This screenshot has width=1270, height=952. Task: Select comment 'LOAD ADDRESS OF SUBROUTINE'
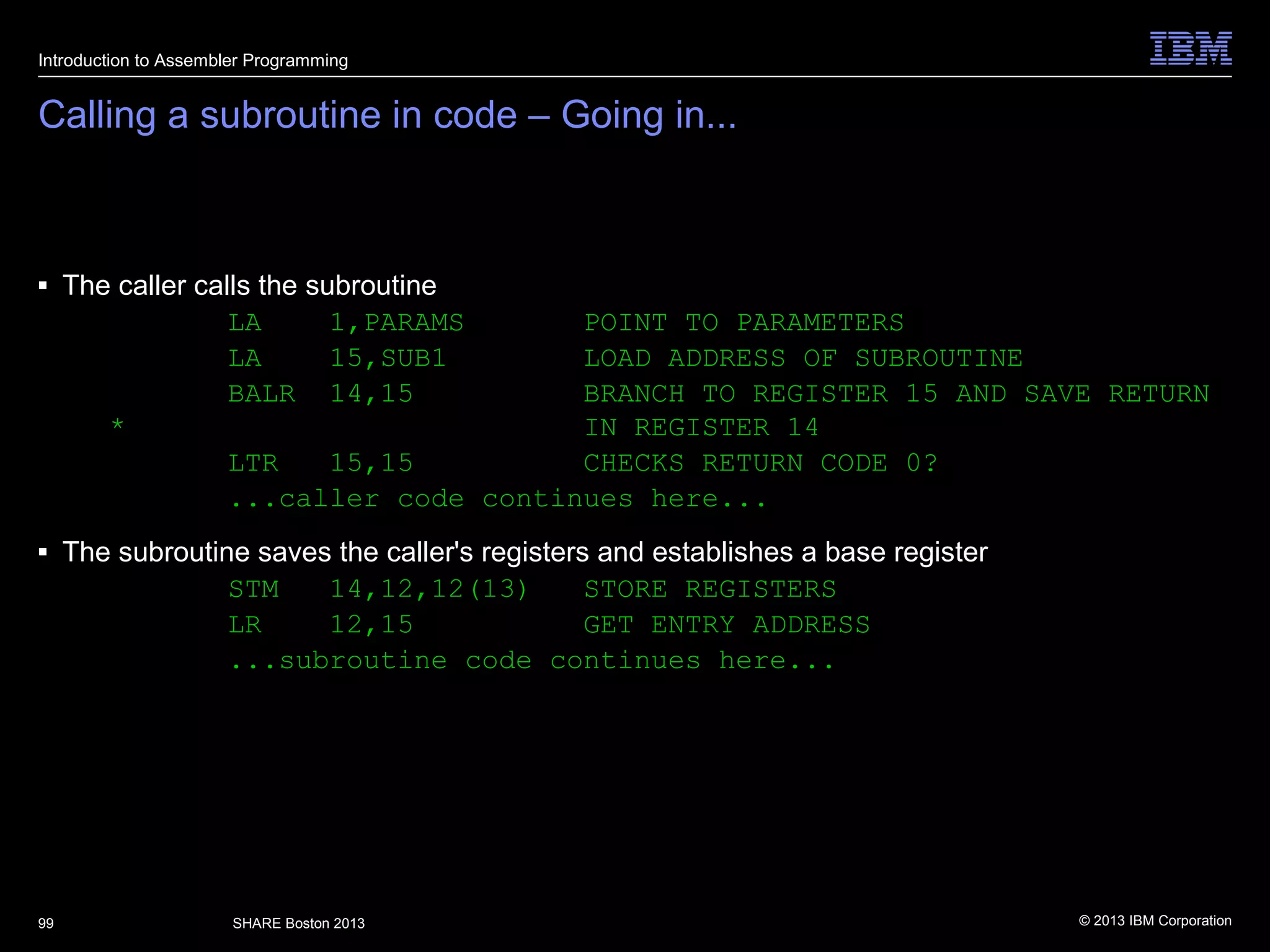803,358
